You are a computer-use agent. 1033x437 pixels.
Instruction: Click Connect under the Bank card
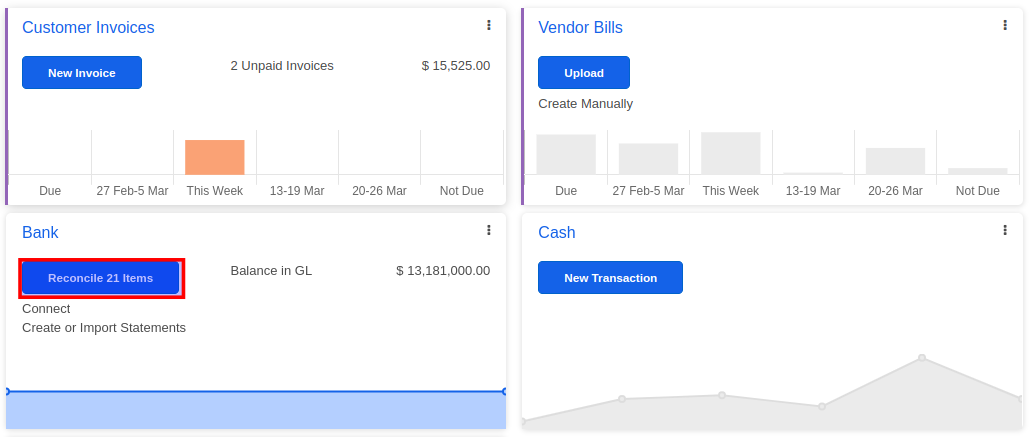click(46, 309)
